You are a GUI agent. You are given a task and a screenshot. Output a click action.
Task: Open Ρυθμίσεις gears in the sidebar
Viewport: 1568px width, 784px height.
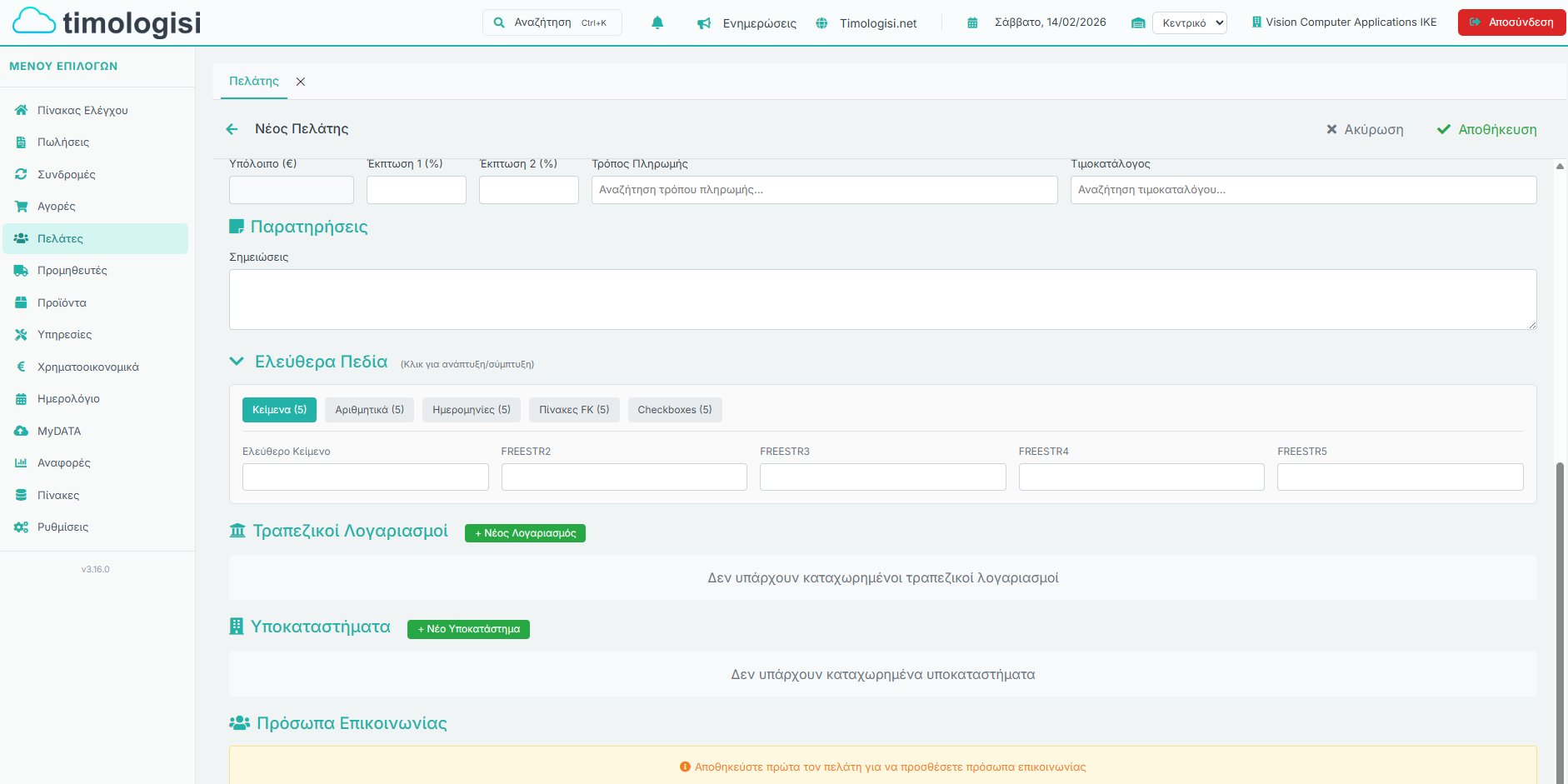coord(22,527)
